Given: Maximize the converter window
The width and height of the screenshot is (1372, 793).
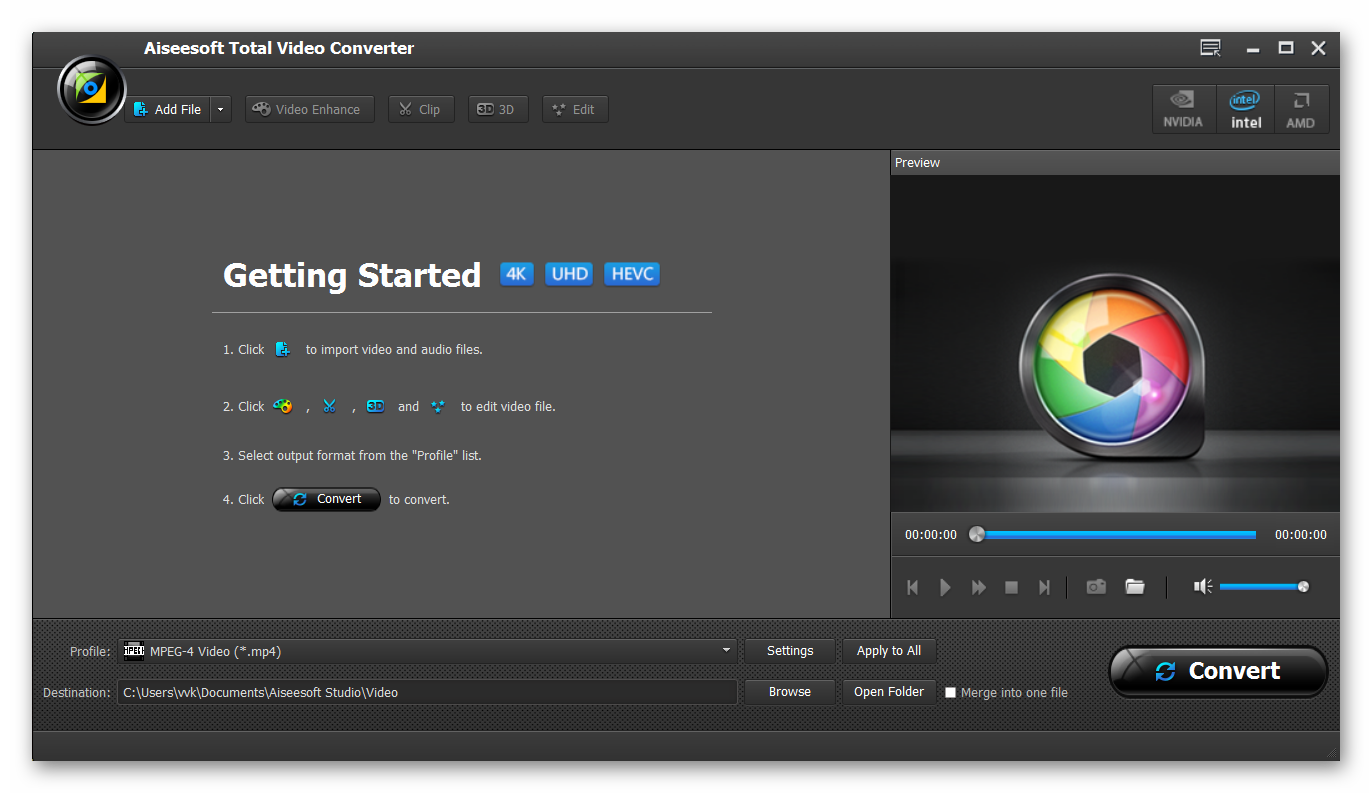Looking at the screenshot, I should tap(1286, 48).
